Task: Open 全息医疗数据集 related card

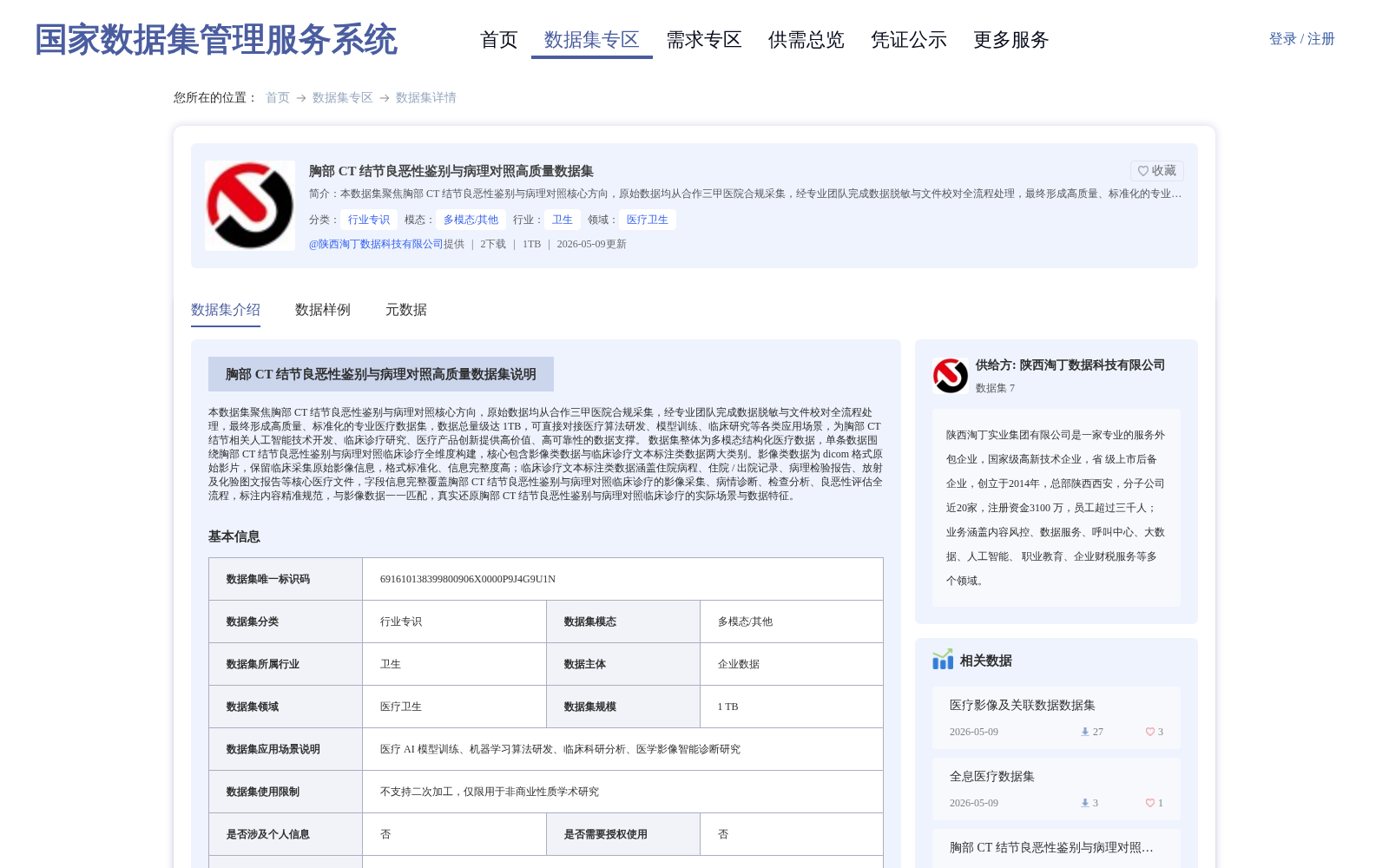Action: [x=1057, y=789]
